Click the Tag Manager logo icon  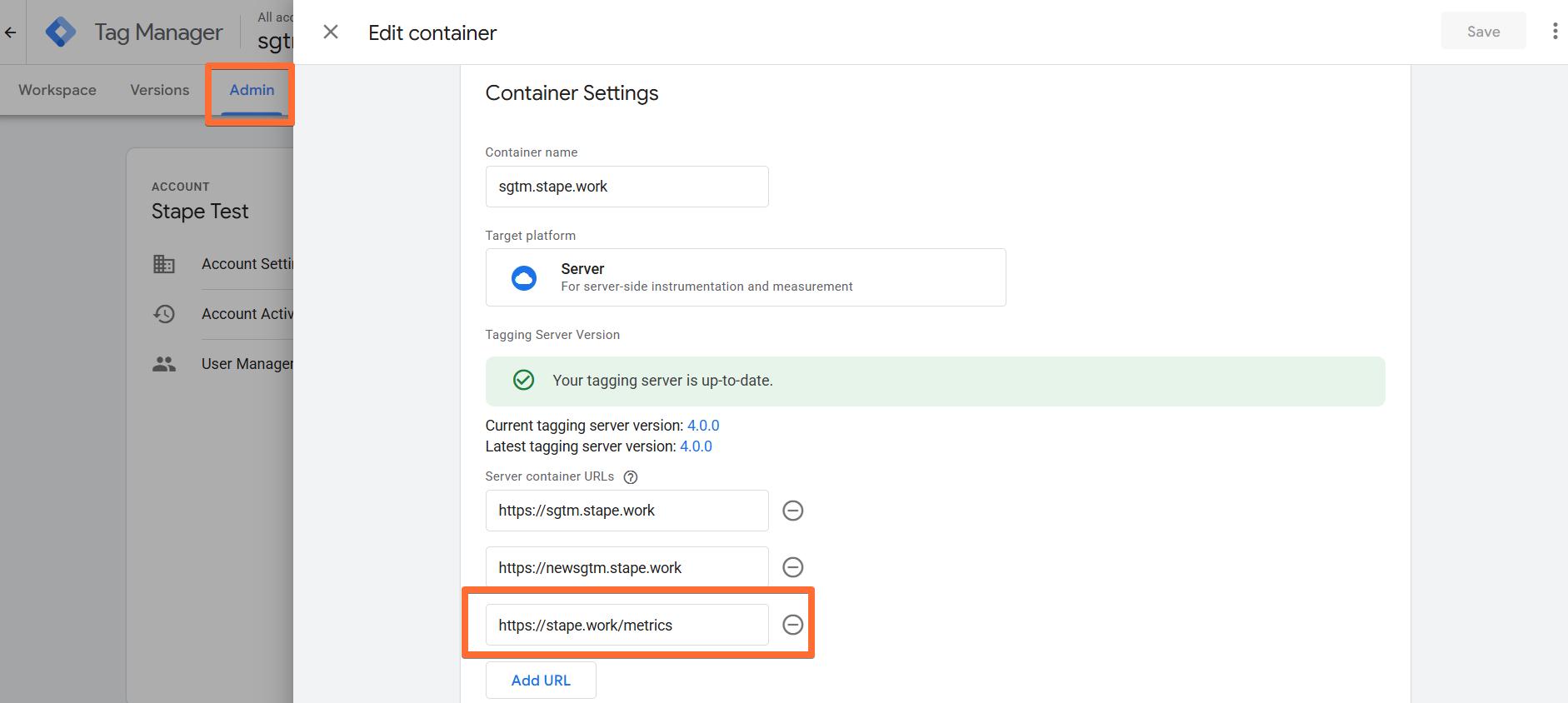(60, 32)
